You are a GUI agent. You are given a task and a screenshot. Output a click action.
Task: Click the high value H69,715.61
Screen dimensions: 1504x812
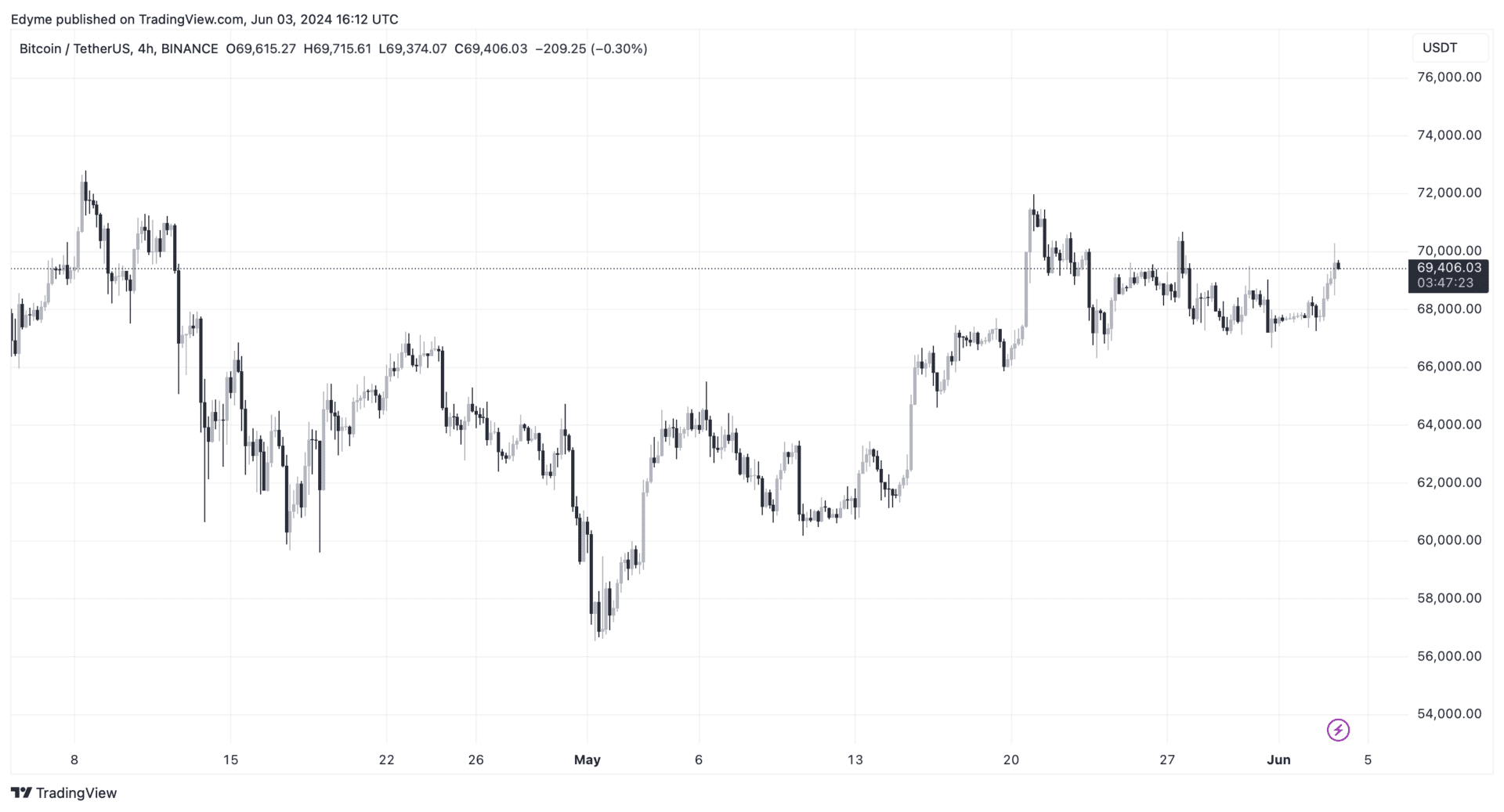[337, 49]
